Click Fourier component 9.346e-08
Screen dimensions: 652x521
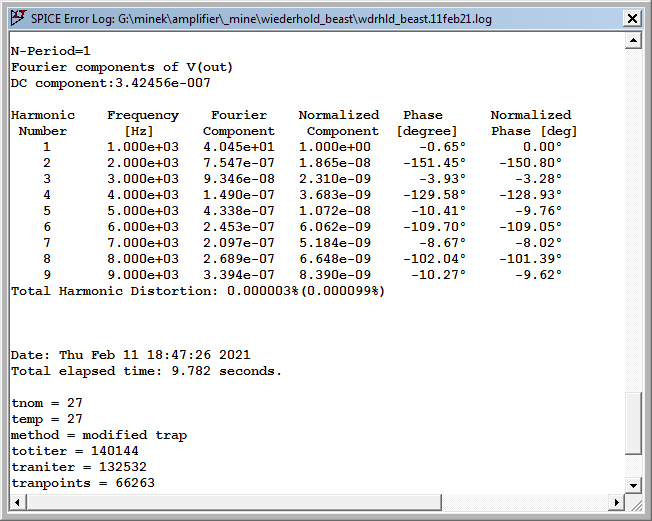point(239,179)
